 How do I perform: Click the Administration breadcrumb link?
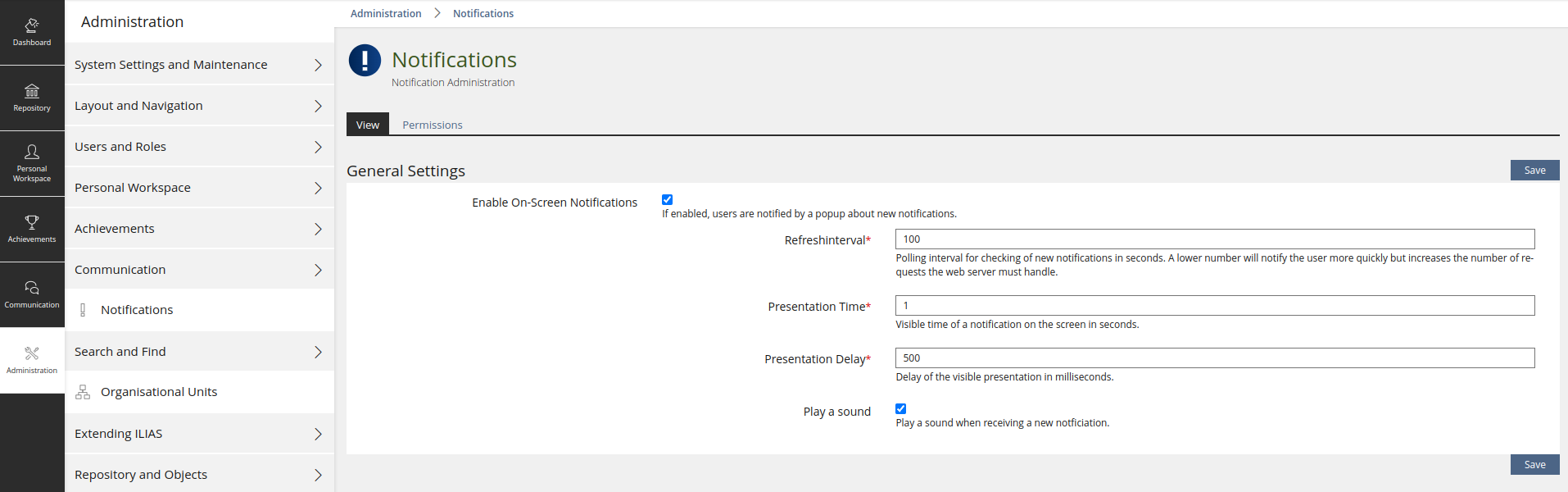386,13
